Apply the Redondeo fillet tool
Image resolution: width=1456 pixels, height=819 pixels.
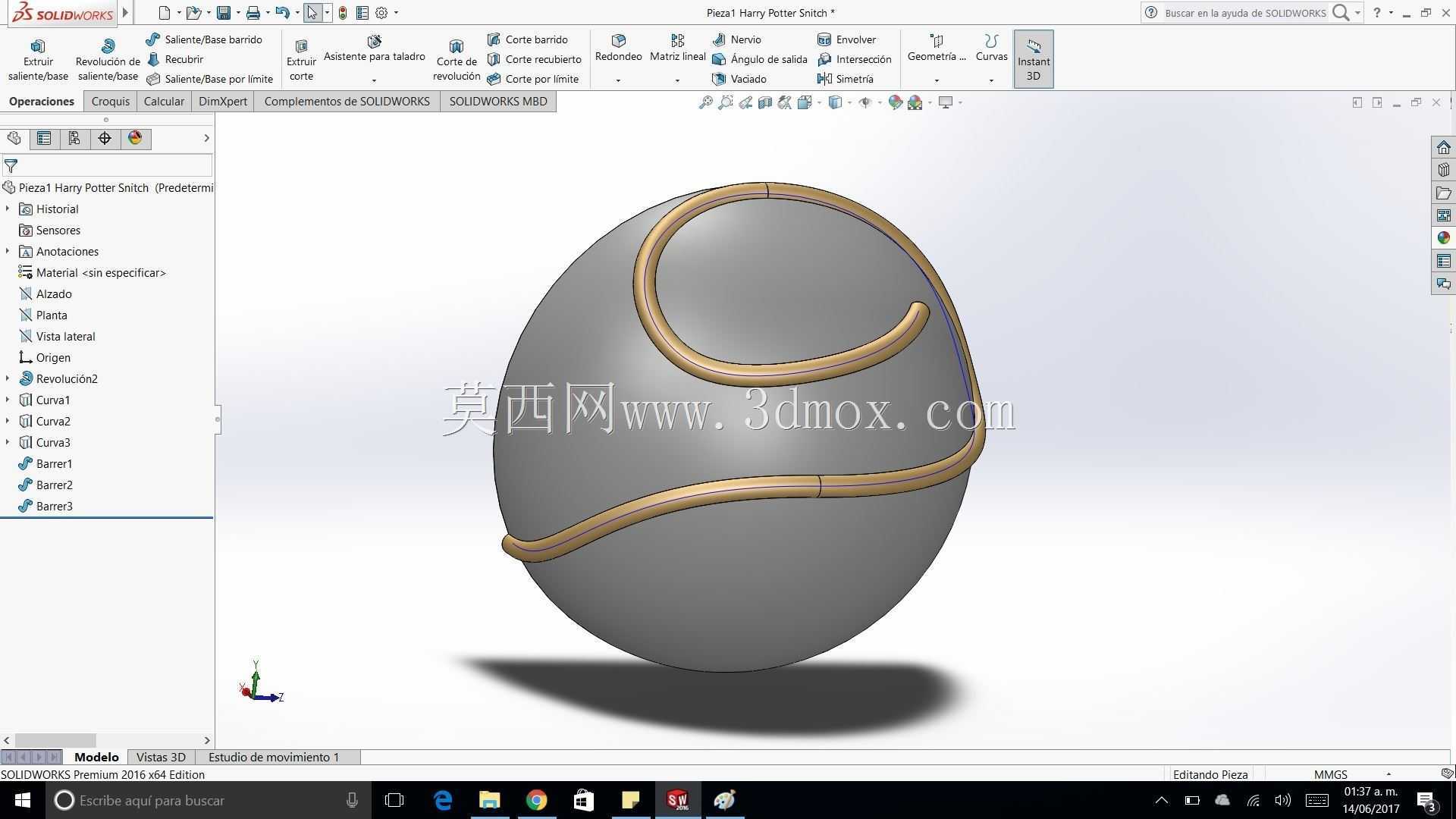(x=618, y=49)
